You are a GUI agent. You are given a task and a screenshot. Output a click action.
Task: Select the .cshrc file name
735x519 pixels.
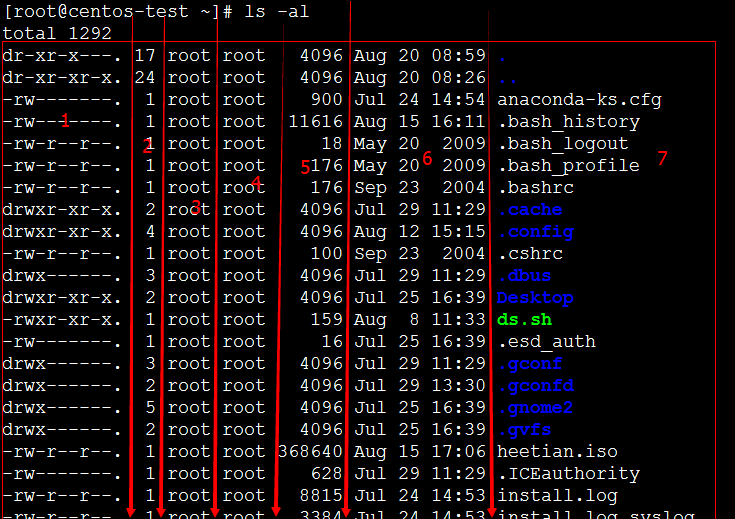(530, 254)
